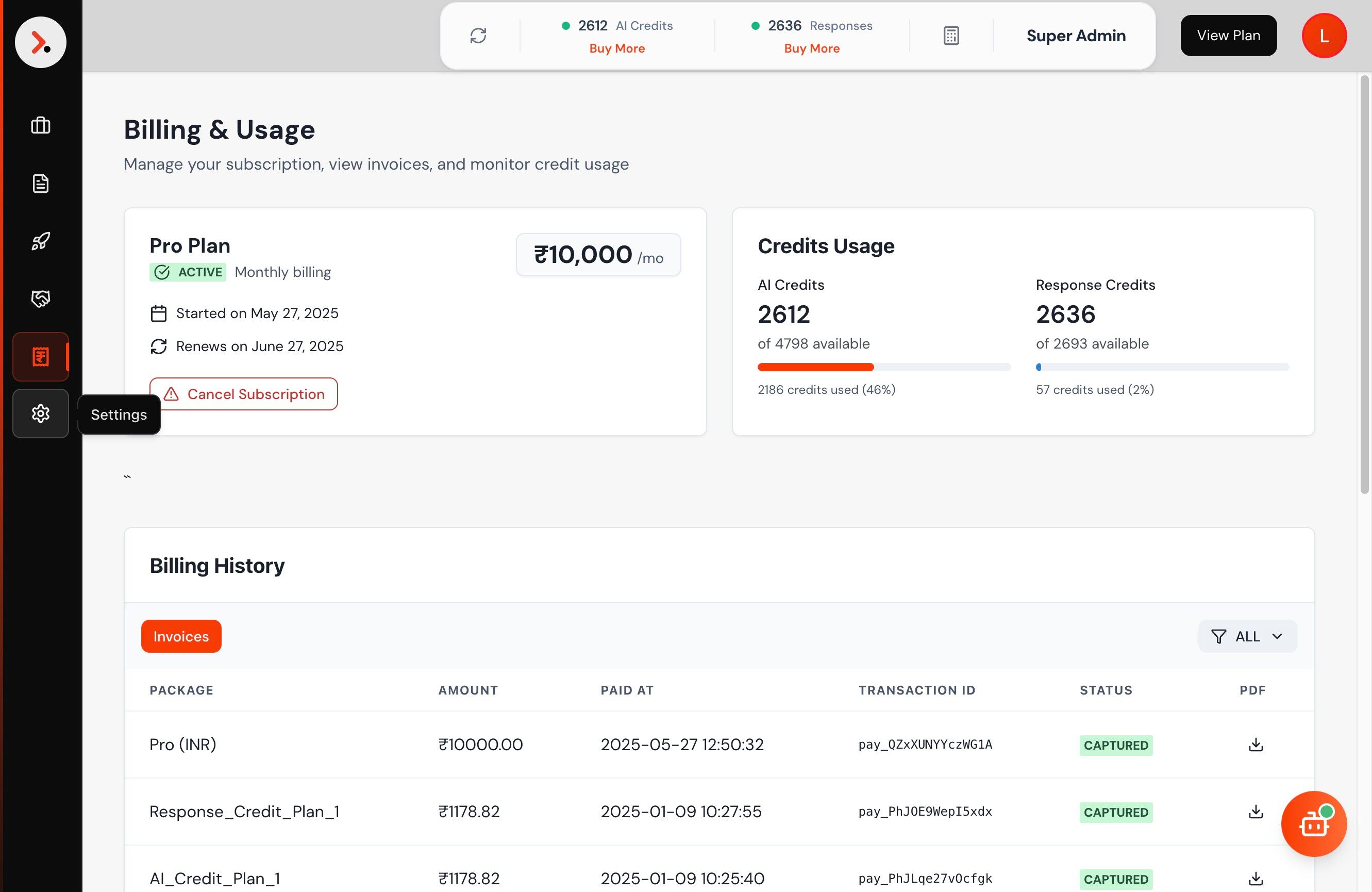The width and height of the screenshot is (1372, 892).
Task: Download PDF for Response_Credit_Plan_1 invoice
Action: coord(1255,812)
